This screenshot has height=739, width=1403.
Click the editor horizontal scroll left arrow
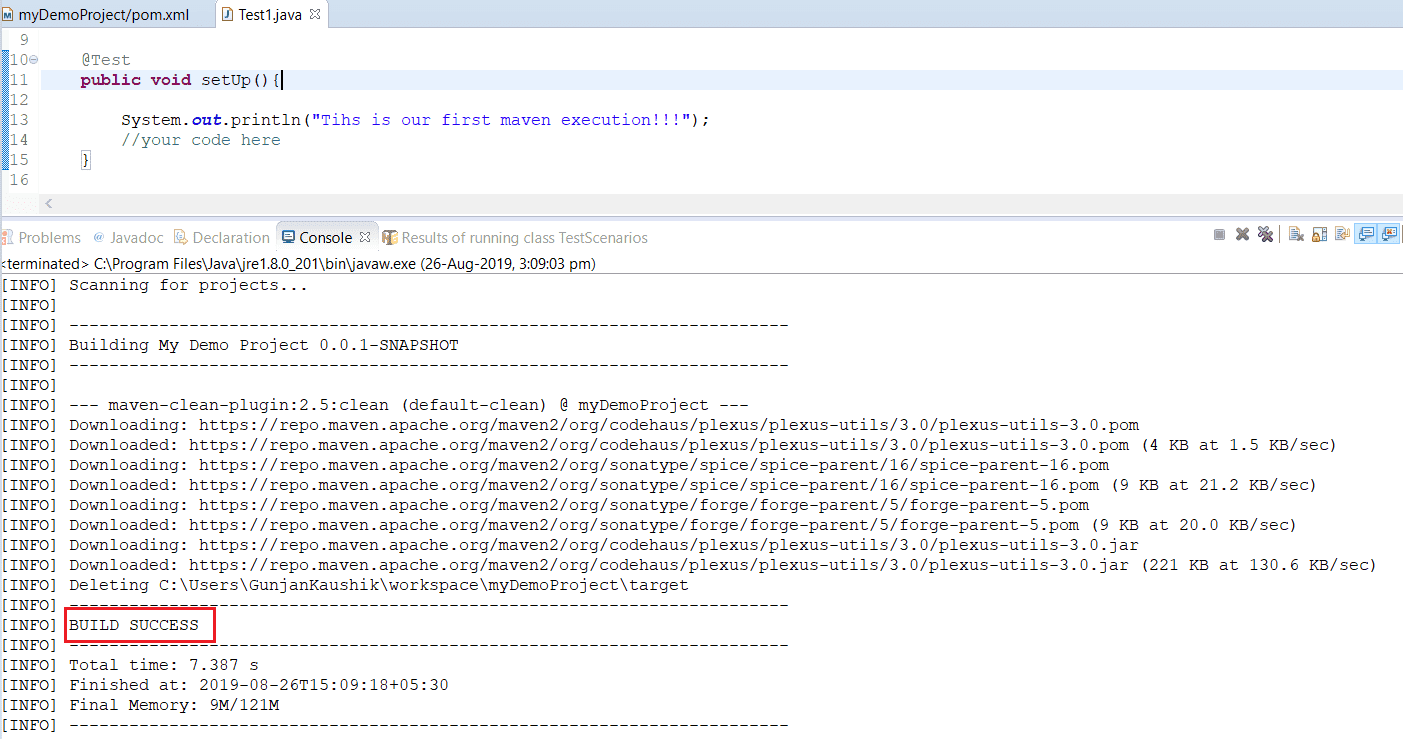(48, 204)
